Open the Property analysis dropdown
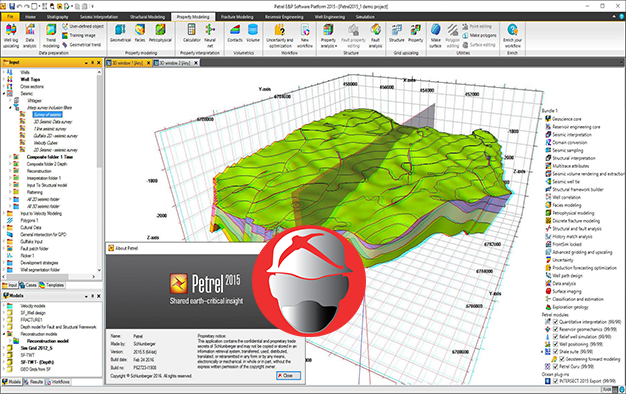 point(328,36)
